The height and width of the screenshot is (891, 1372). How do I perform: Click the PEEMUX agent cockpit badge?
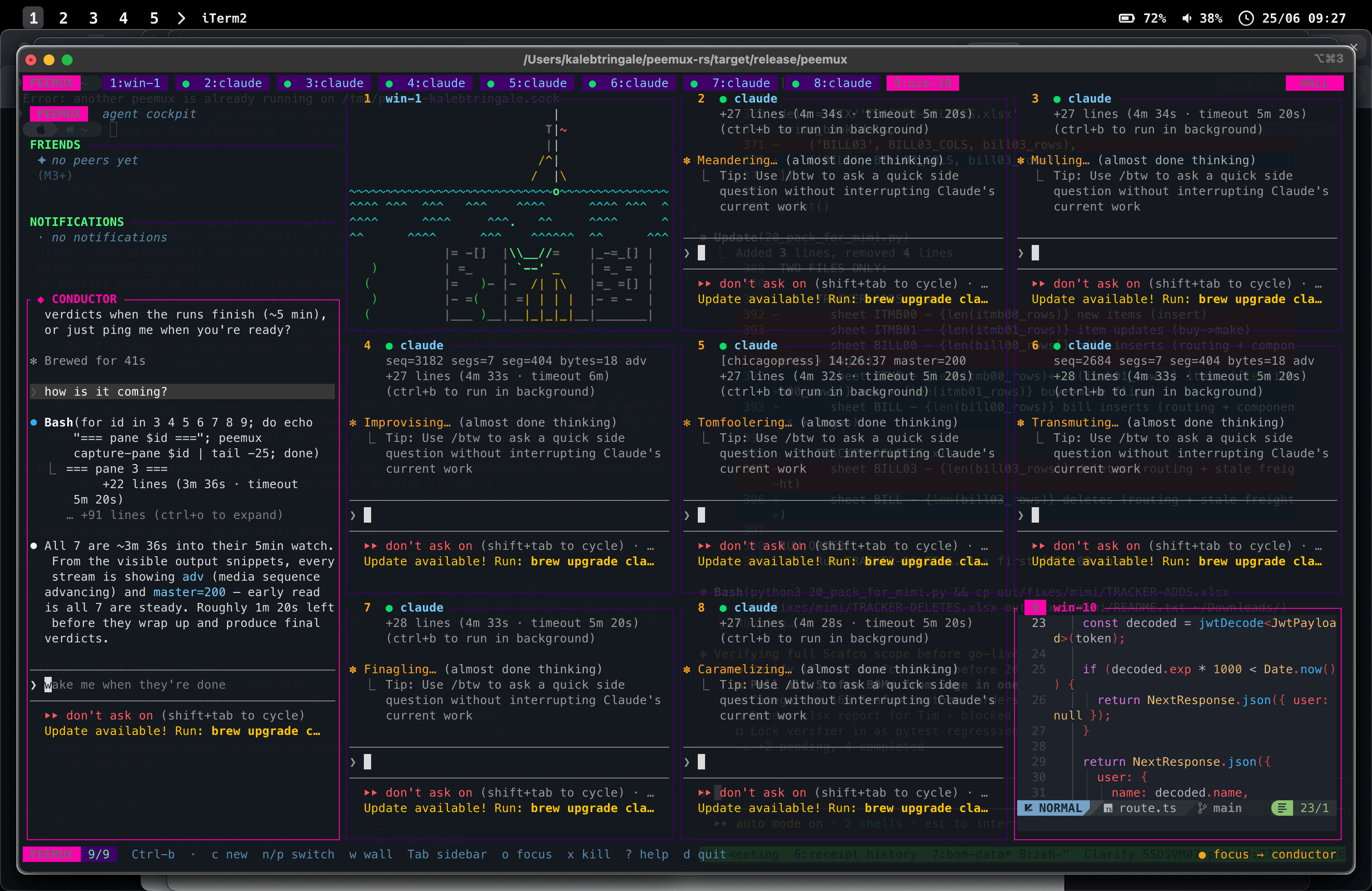(x=59, y=114)
